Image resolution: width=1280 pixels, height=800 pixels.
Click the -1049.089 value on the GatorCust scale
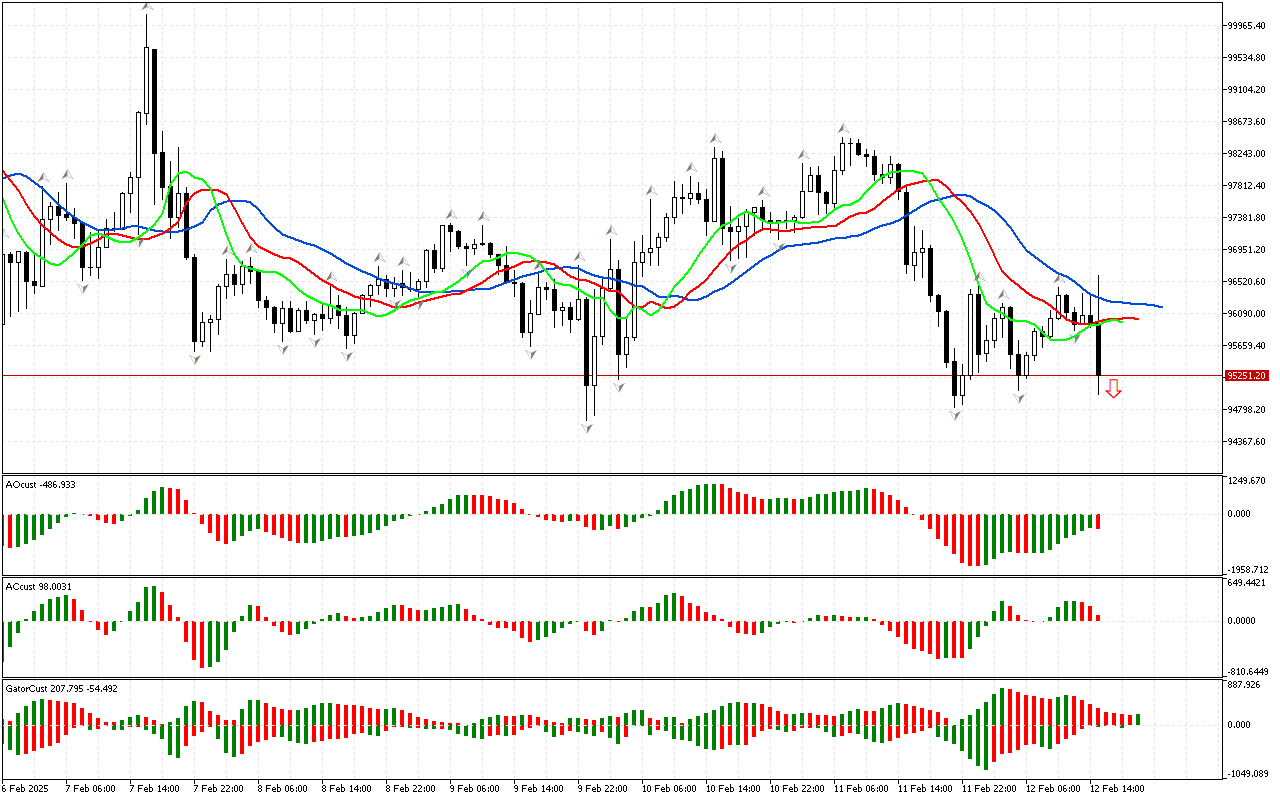coord(1248,773)
